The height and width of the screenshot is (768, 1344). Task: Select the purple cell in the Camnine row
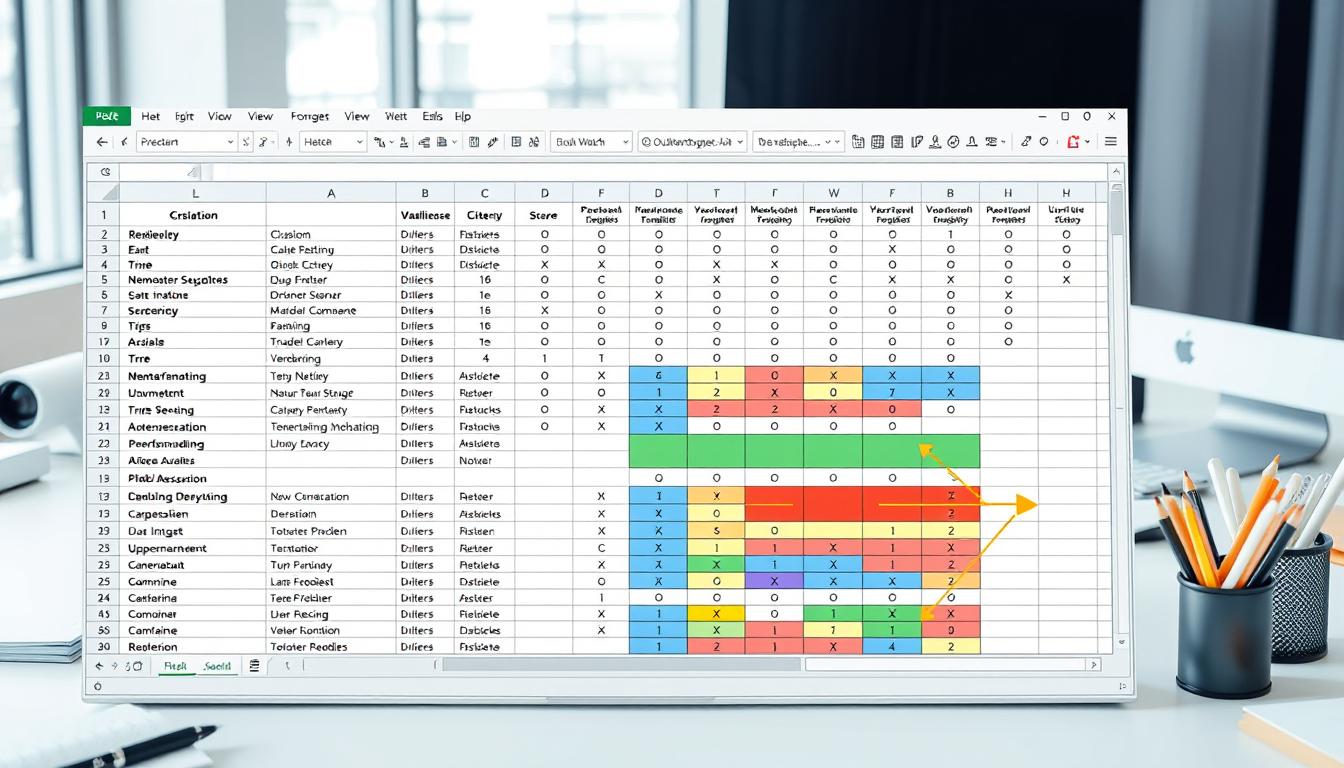pos(774,581)
